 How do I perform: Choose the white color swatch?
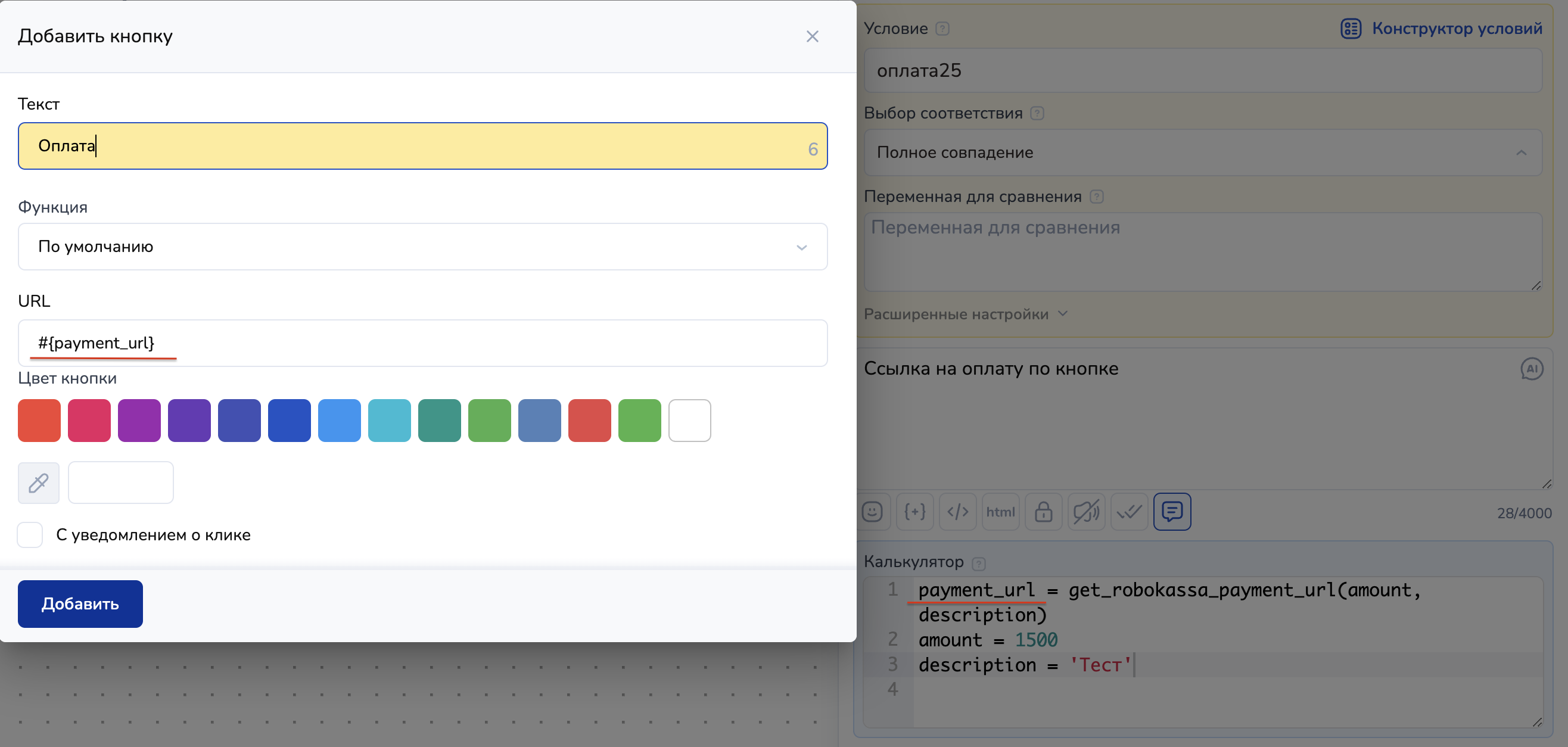click(690, 420)
